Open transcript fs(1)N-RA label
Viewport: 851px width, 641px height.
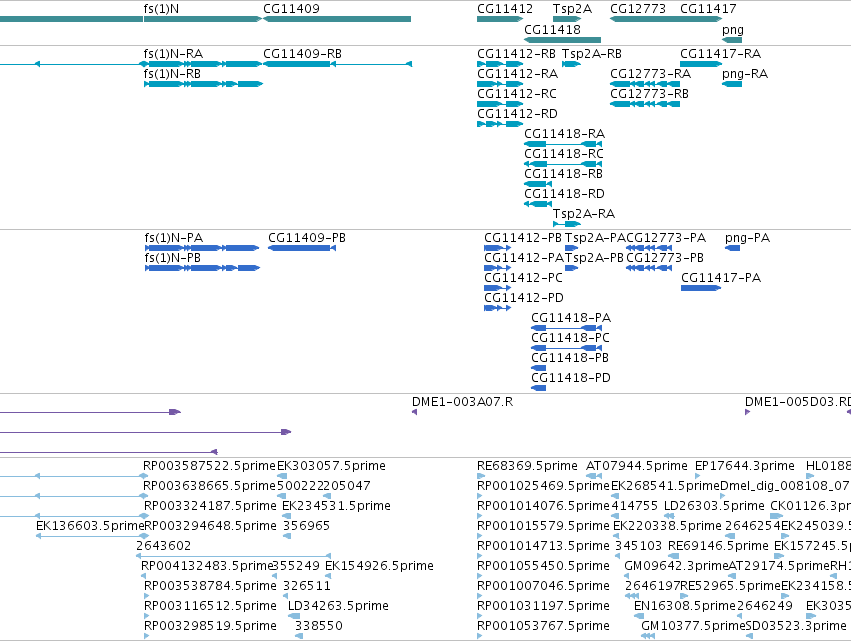pyautogui.click(x=173, y=54)
